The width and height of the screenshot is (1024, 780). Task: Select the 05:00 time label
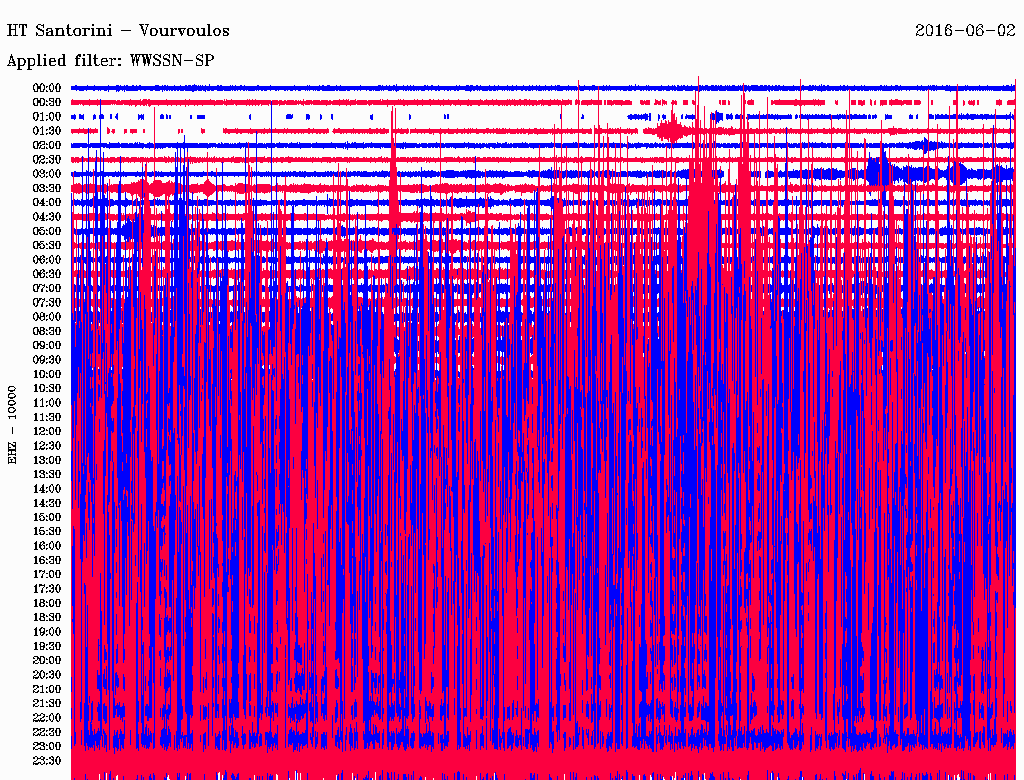(x=47, y=231)
